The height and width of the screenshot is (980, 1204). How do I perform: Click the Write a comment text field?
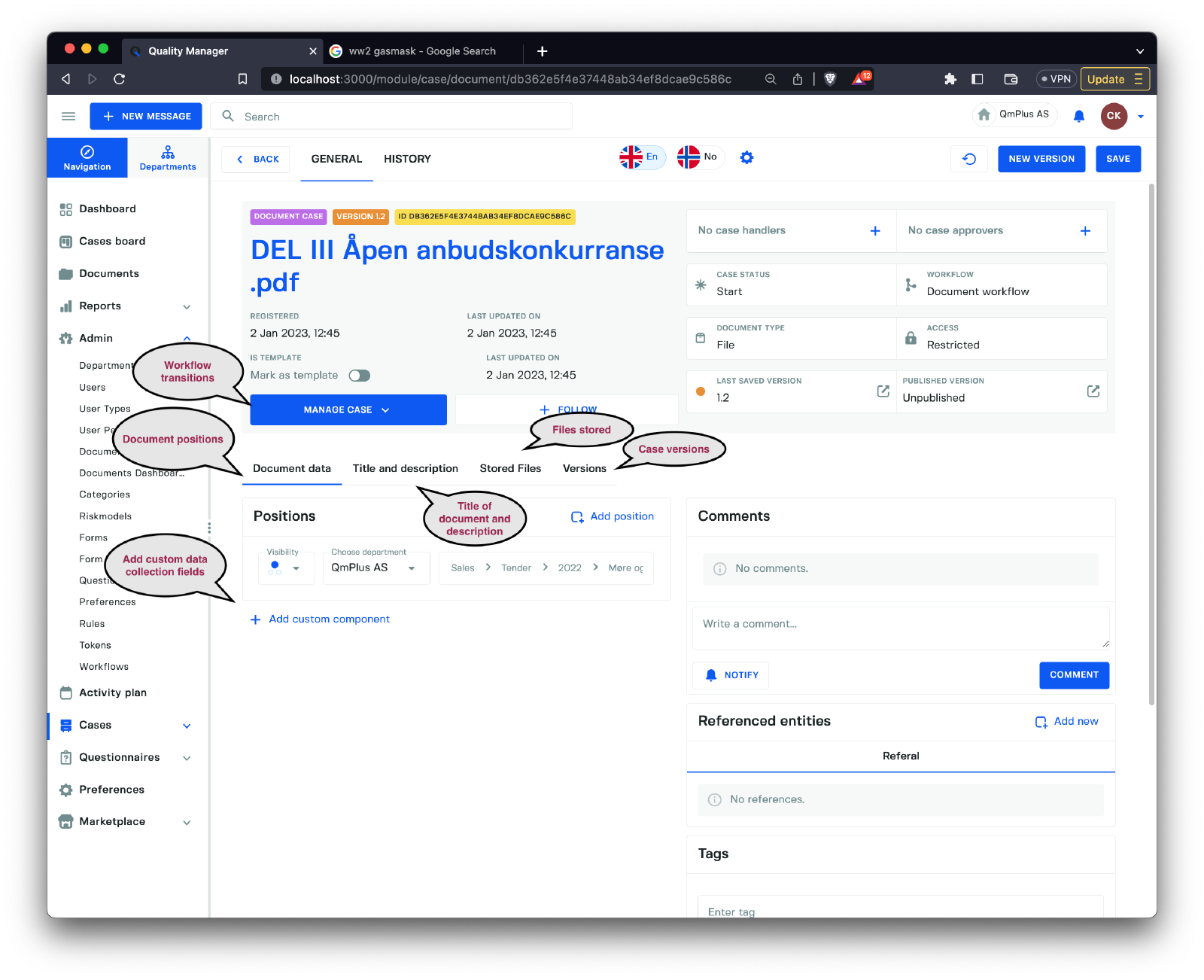899,628
